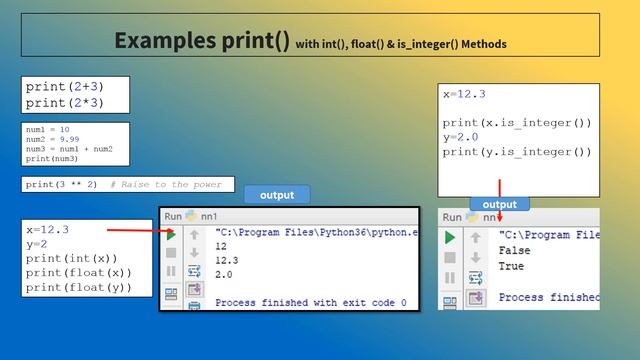Image resolution: width=640 pixels, height=360 pixels.
Task: Select the nn1 run tab
Action: (209, 216)
